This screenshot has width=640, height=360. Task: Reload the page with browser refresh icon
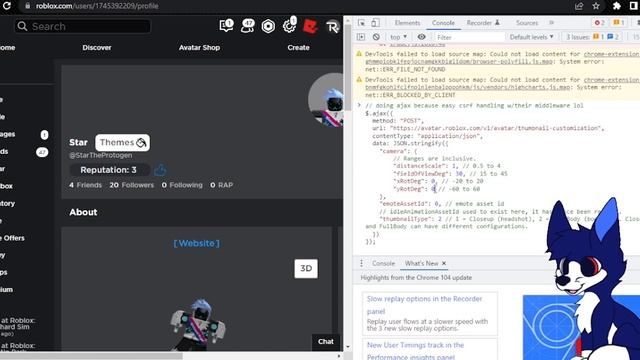coord(7,6)
